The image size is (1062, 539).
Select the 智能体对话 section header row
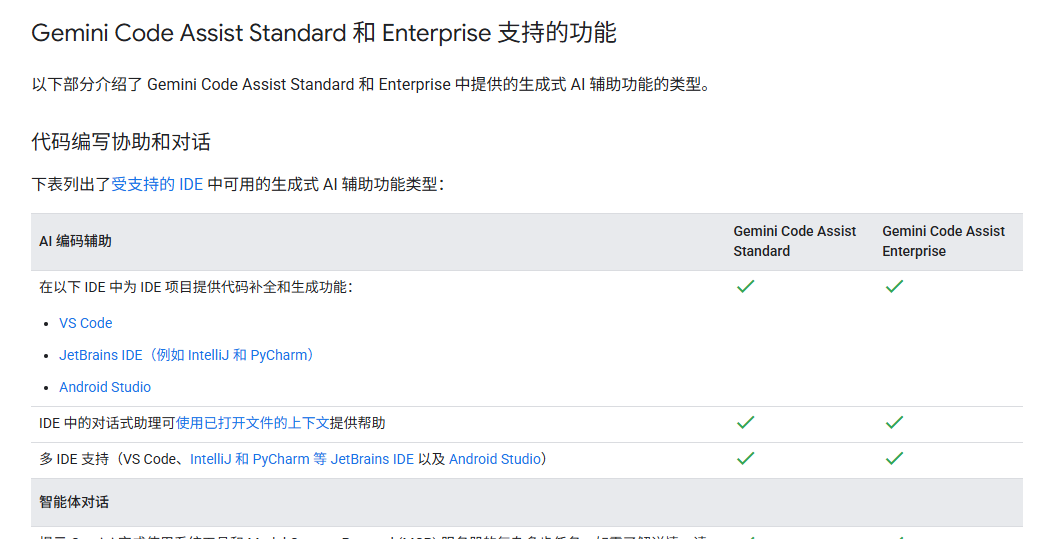74,501
